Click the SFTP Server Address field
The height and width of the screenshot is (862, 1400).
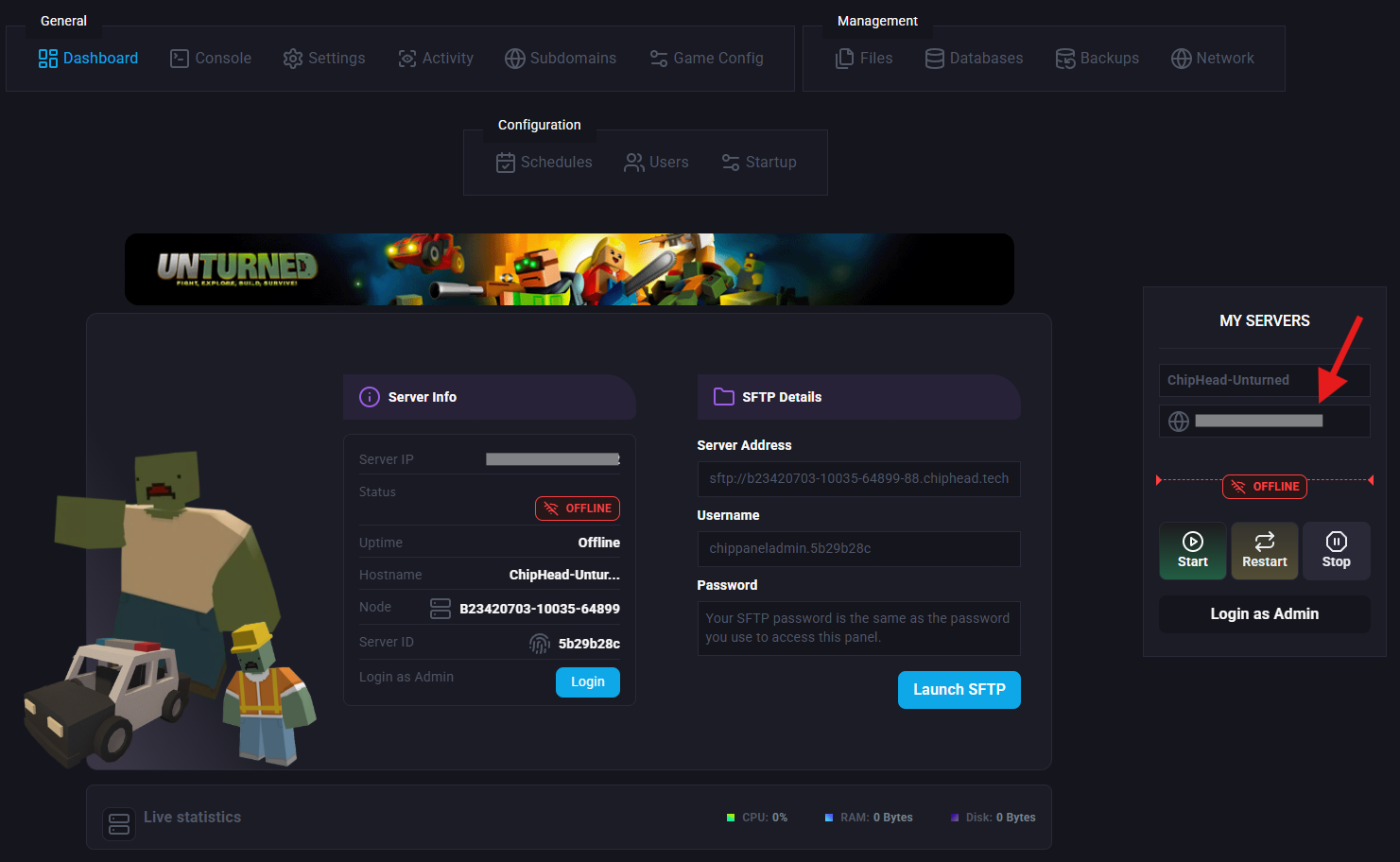(x=859, y=479)
